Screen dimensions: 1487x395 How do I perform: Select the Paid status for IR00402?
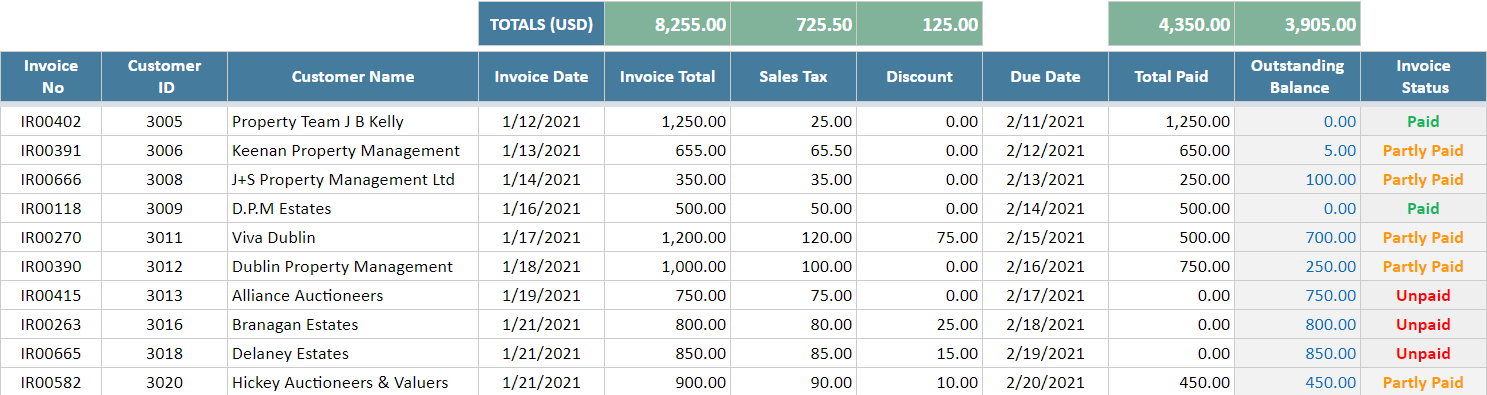[x=1423, y=122]
